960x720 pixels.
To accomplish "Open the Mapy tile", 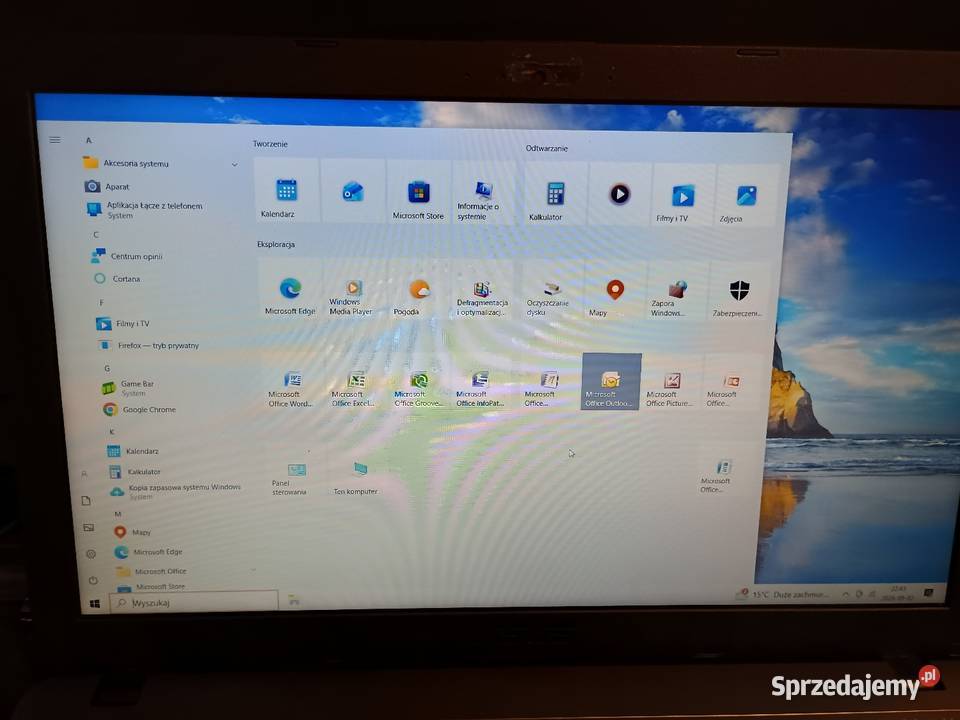I will [614, 292].
